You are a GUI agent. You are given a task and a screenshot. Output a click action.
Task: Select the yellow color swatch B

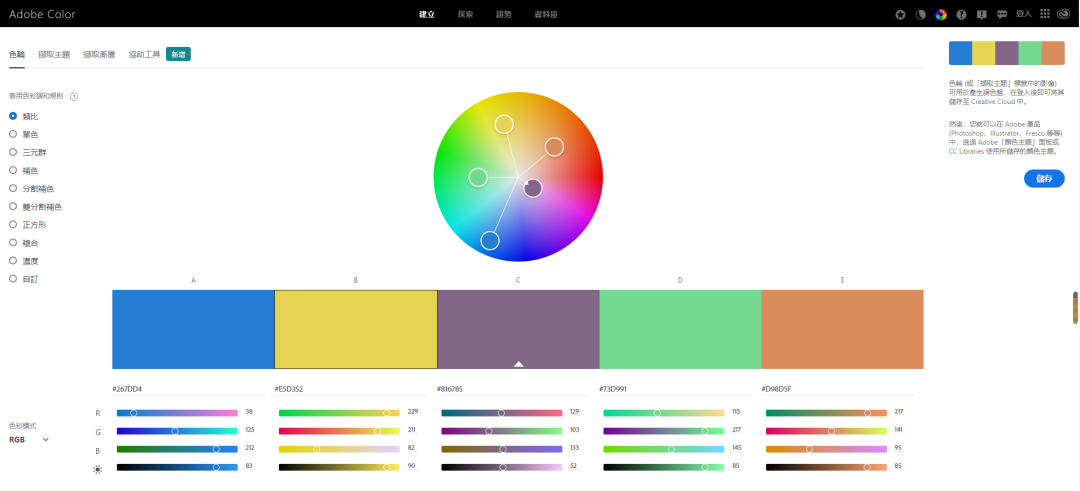355,329
